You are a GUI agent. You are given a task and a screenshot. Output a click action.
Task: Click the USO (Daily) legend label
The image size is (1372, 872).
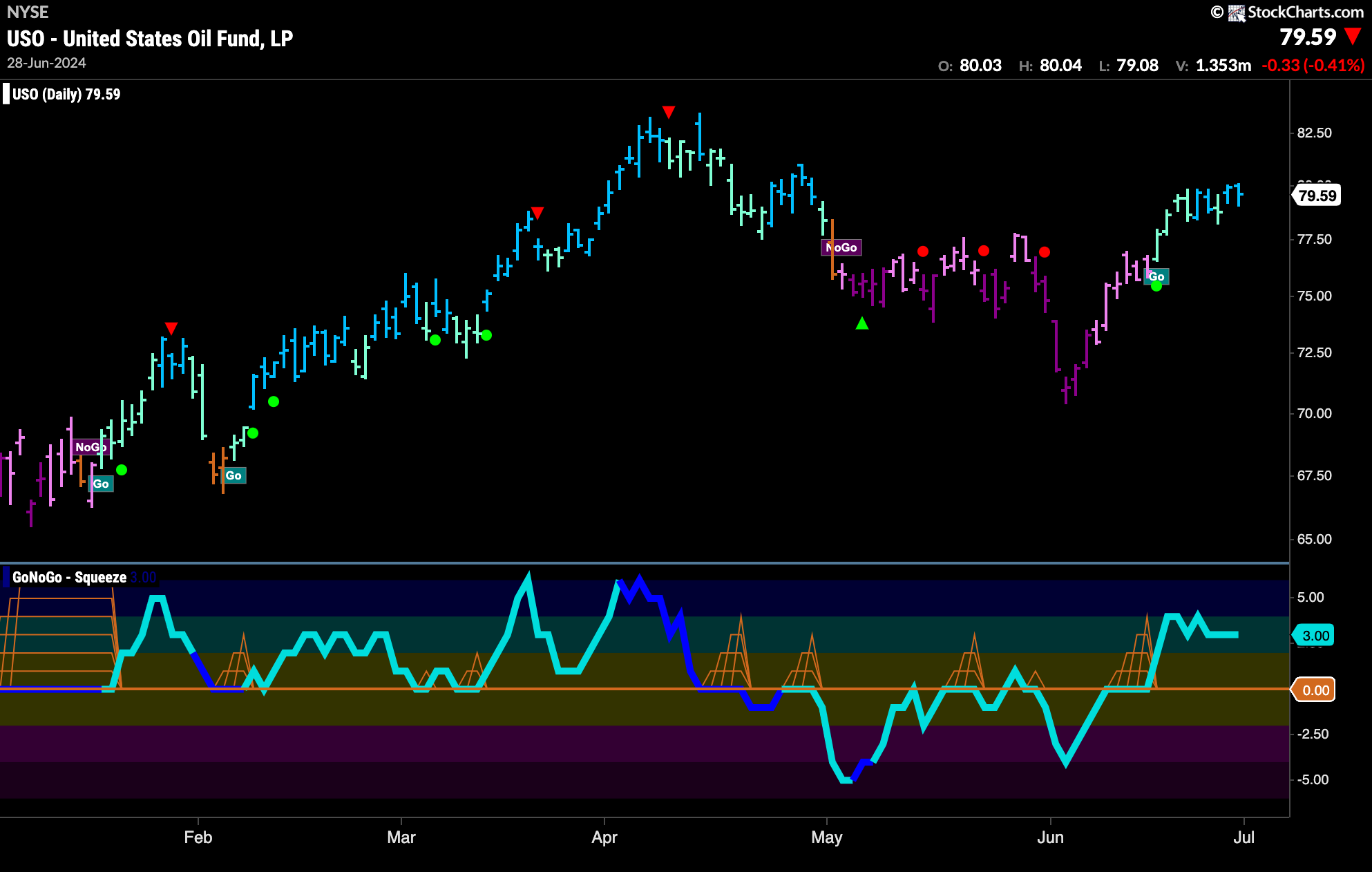tap(66, 95)
